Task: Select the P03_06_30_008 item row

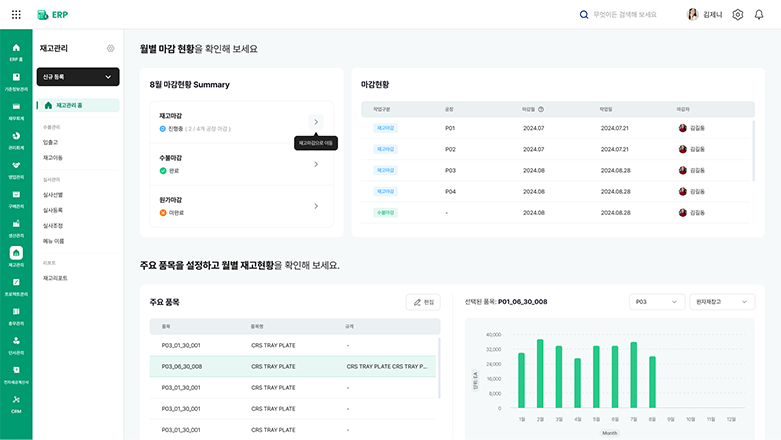Action: tap(292, 366)
